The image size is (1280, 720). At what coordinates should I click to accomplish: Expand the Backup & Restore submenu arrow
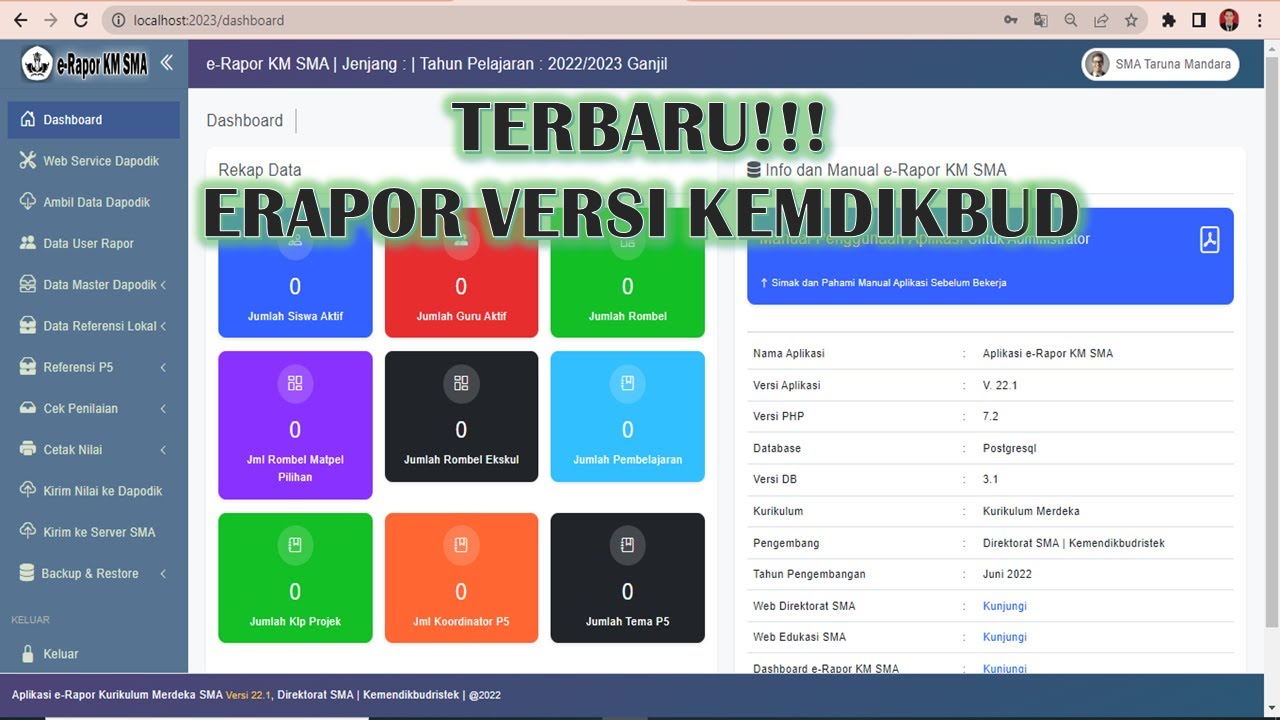pos(163,573)
